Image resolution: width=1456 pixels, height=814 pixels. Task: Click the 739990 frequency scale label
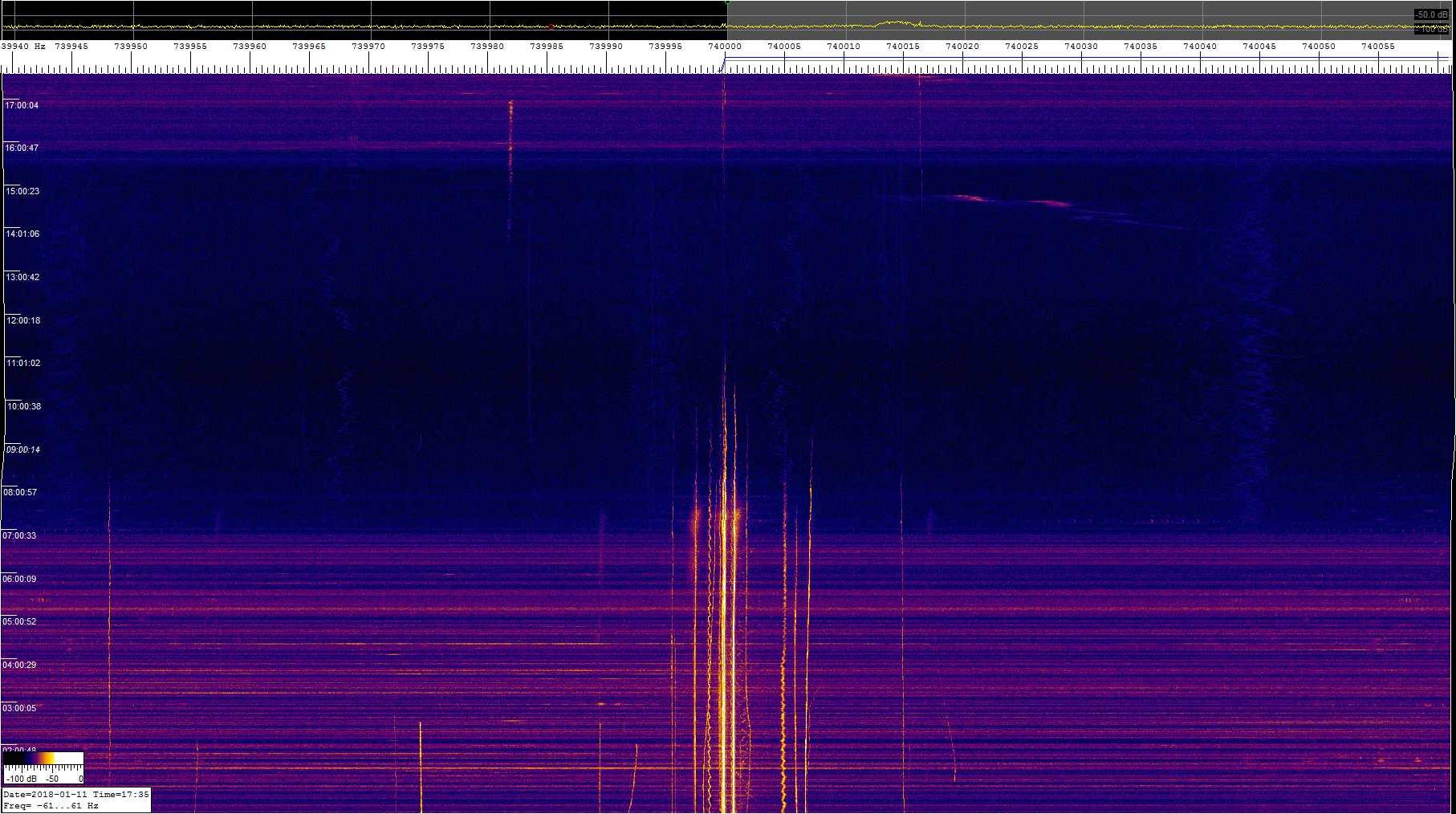coord(605,47)
